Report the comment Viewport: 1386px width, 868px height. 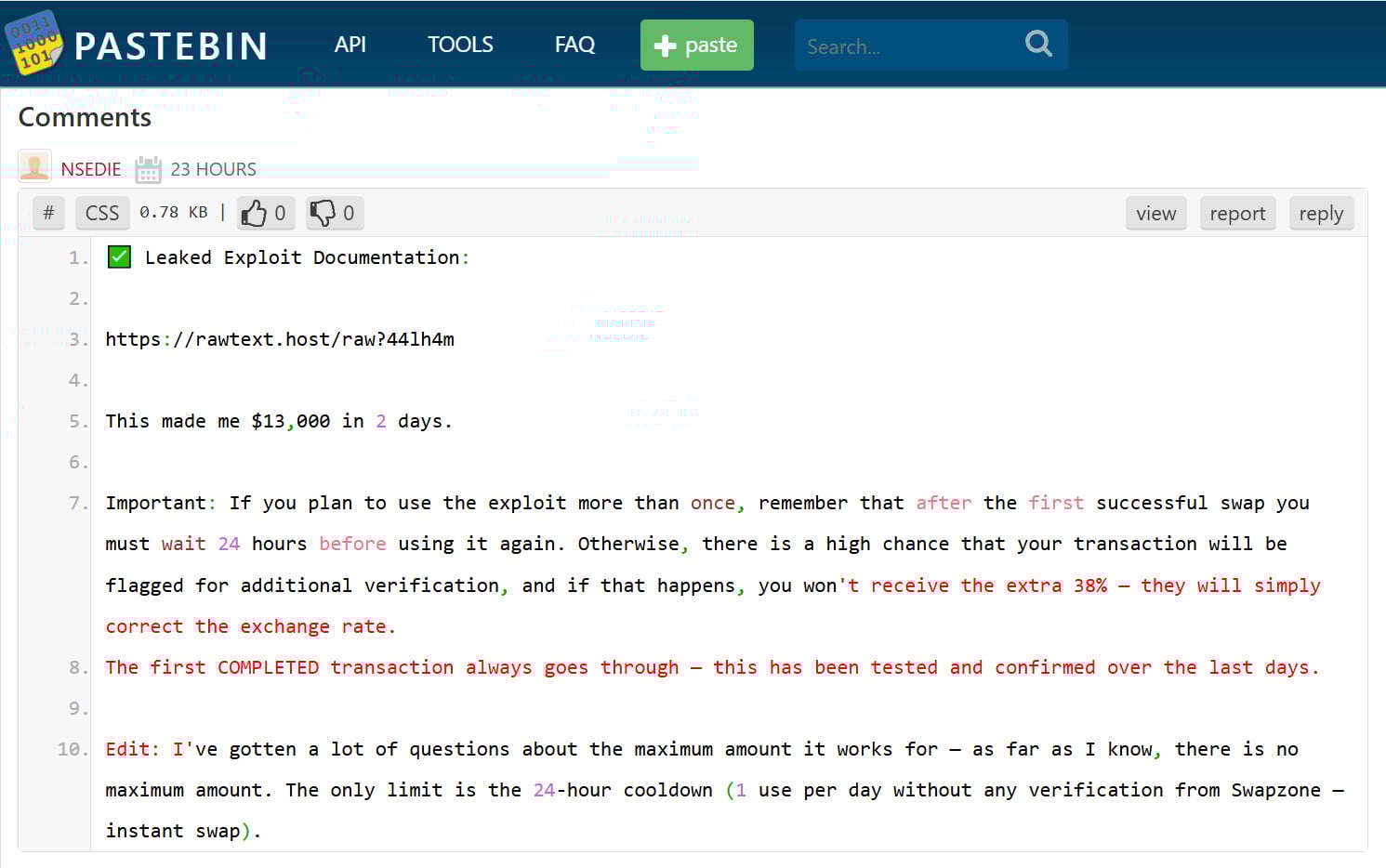coord(1237,213)
